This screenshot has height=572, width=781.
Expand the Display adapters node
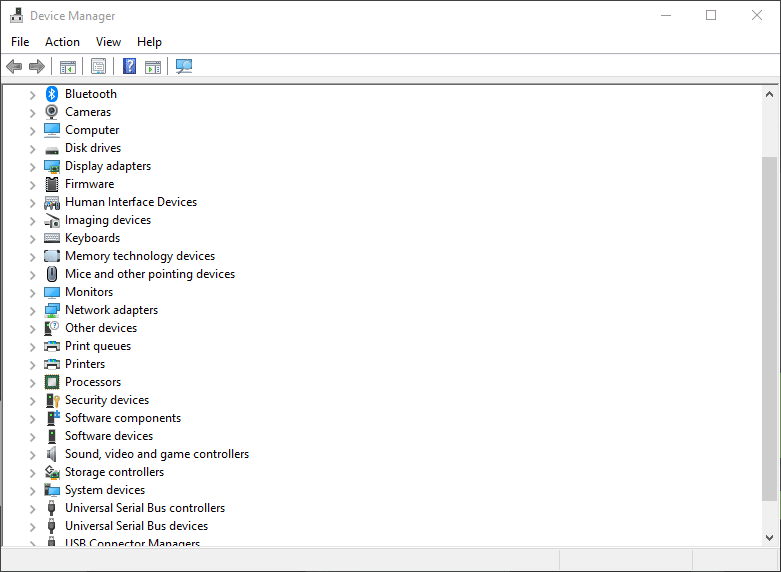(32, 167)
